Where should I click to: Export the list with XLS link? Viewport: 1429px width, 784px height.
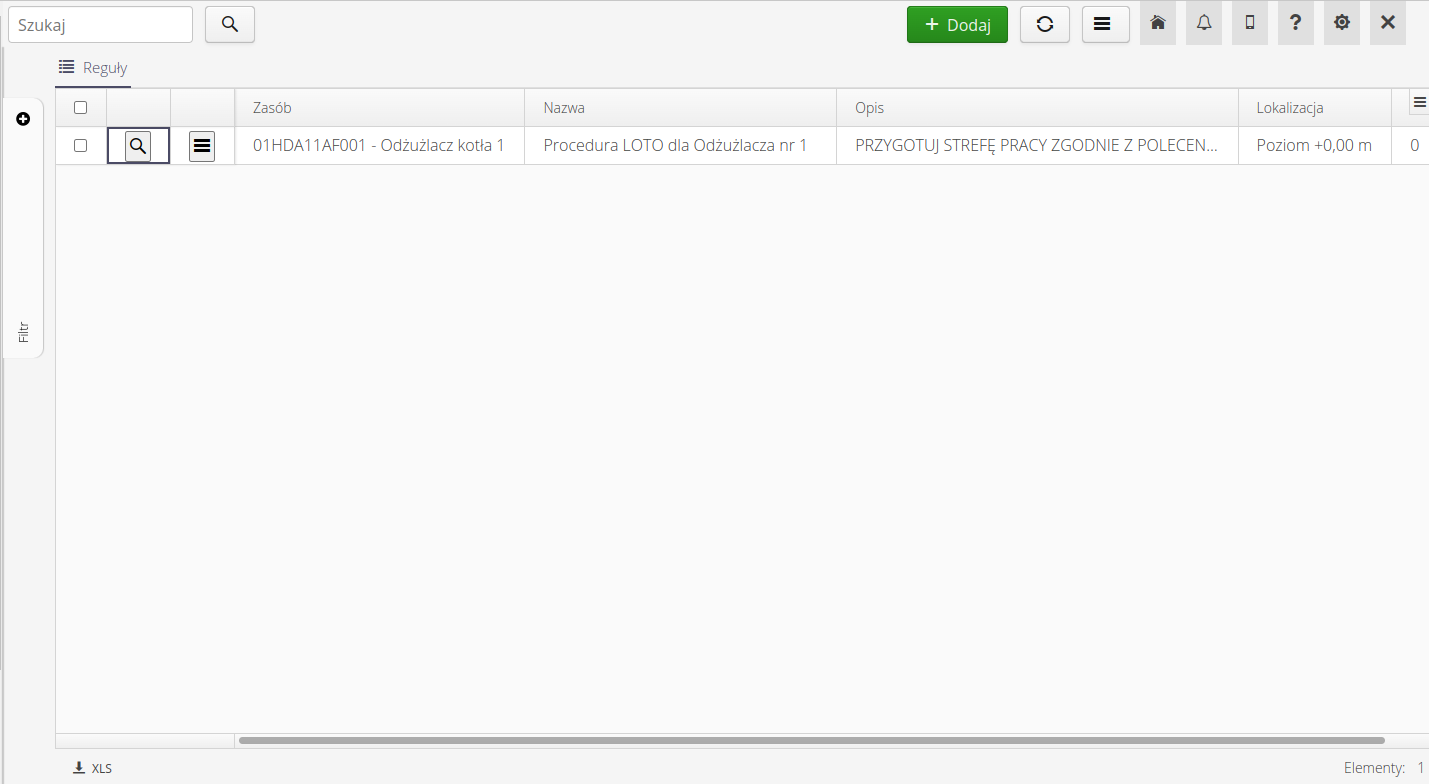click(93, 768)
